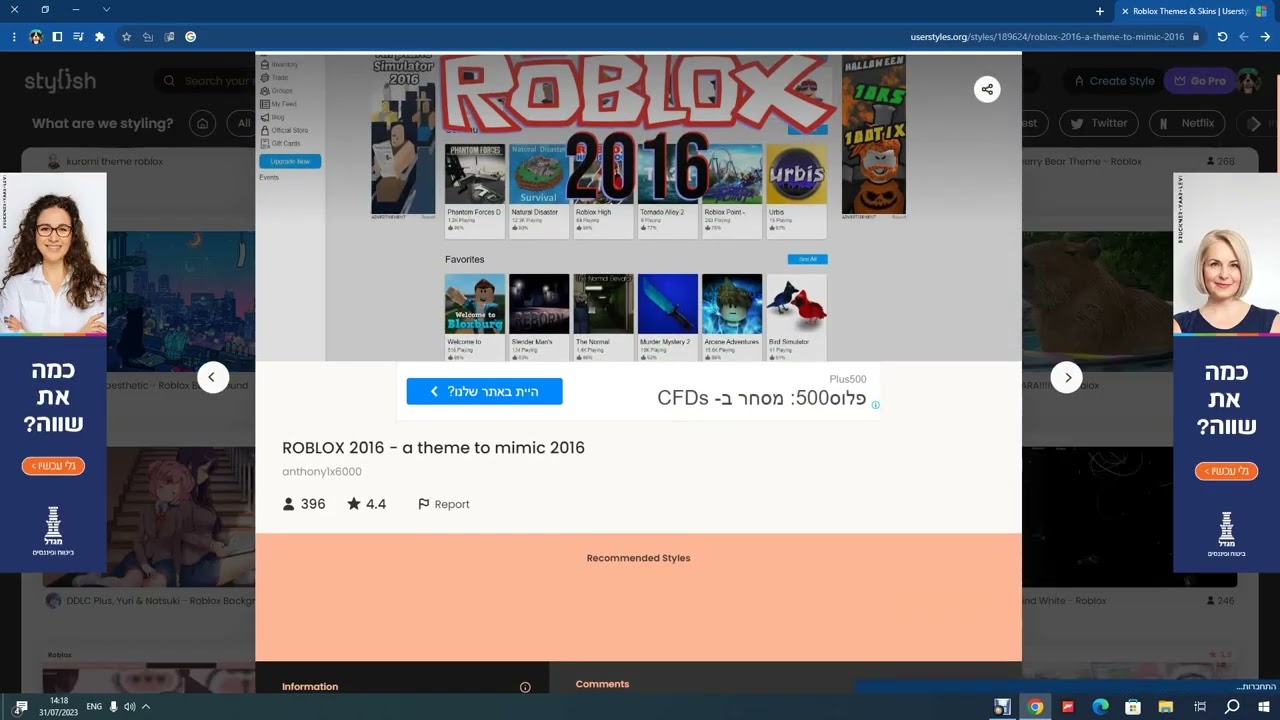Click the right side ad orange button
Viewport: 1280px width, 720px height.
tap(1226, 471)
